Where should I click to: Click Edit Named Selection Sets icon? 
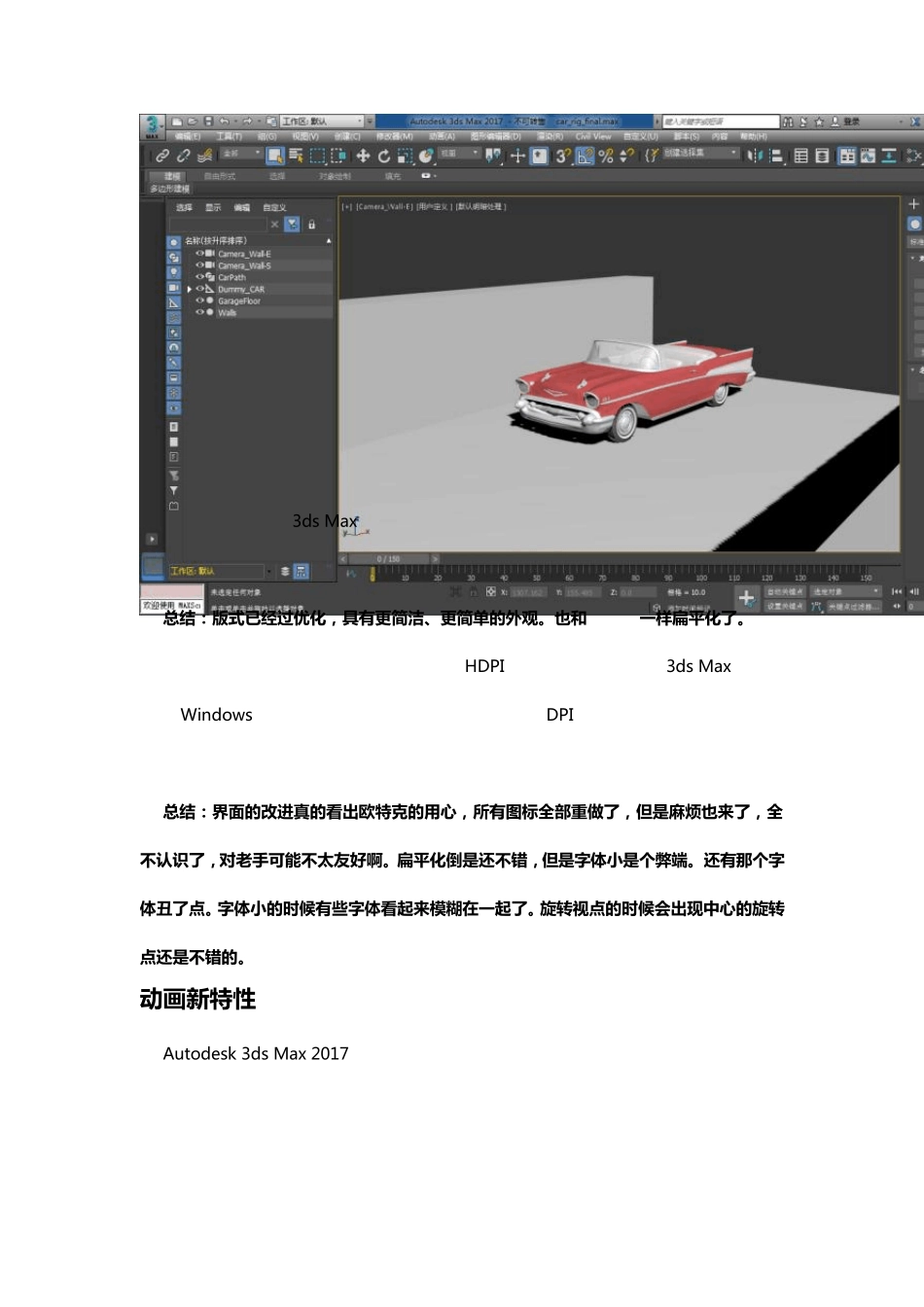(652, 156)
